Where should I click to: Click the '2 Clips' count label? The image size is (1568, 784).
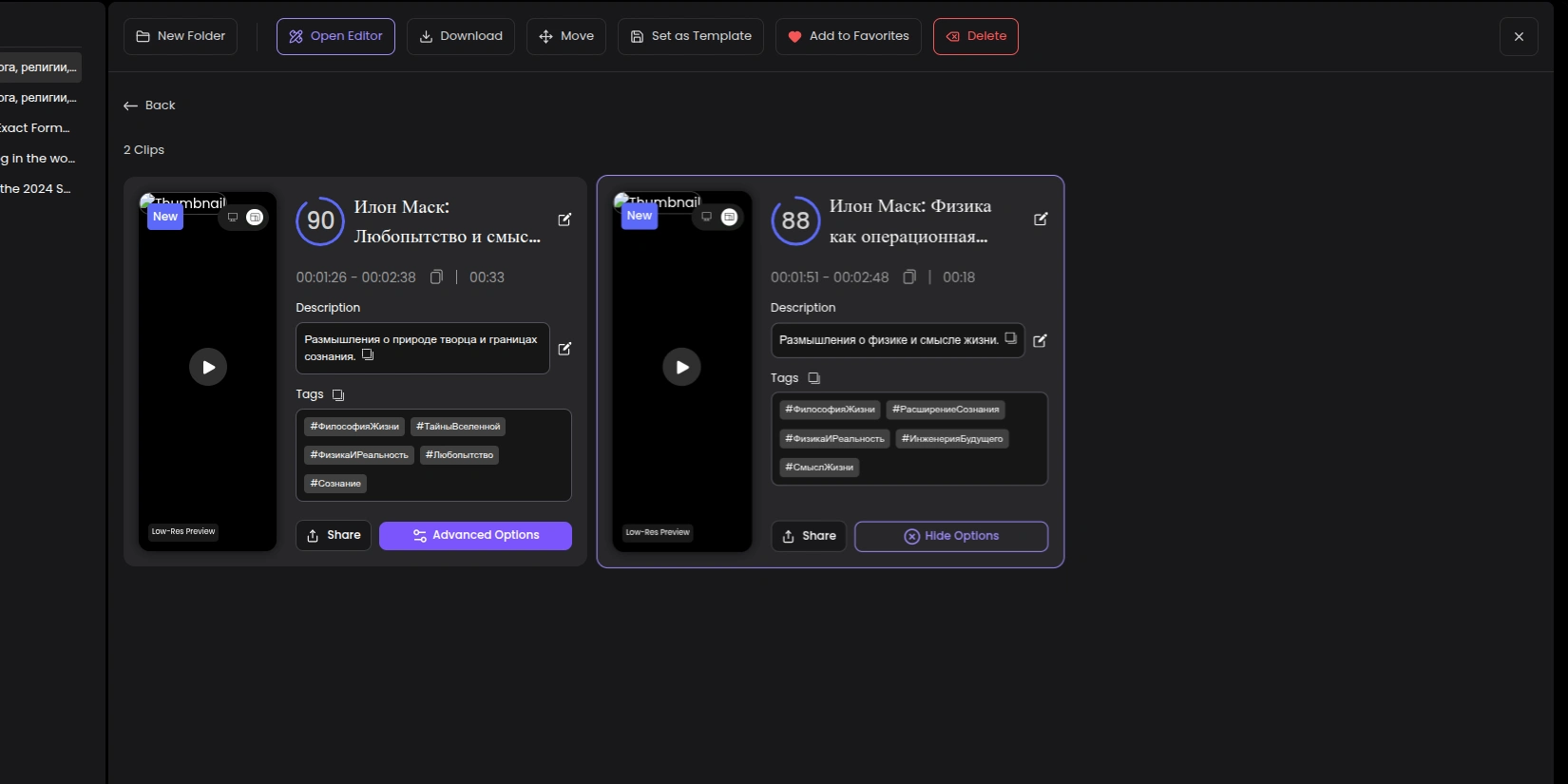tap(143, 150)
